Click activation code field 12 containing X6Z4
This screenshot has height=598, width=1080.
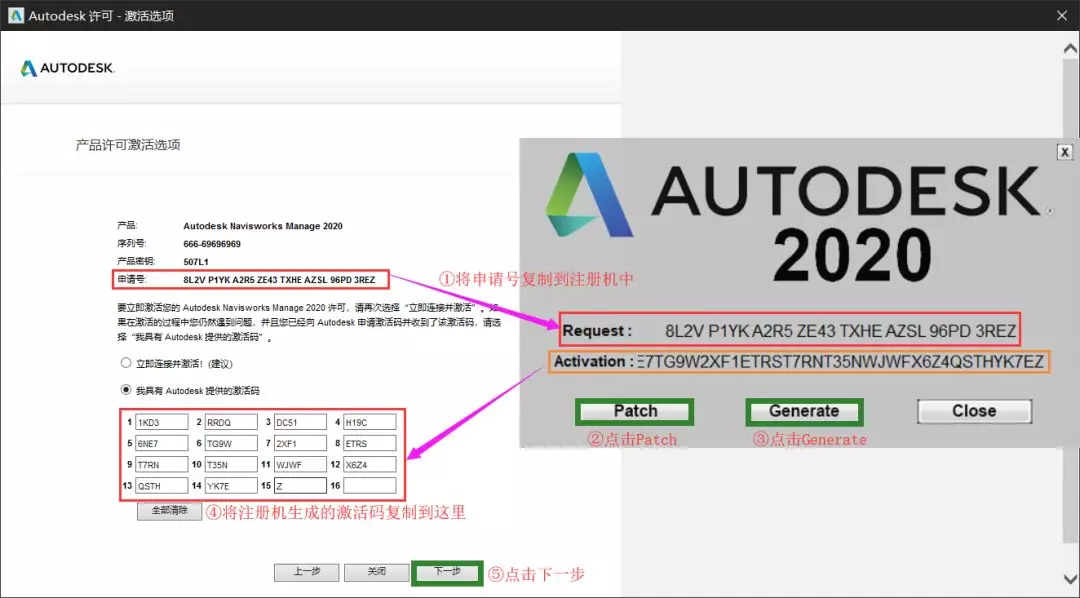370,464
